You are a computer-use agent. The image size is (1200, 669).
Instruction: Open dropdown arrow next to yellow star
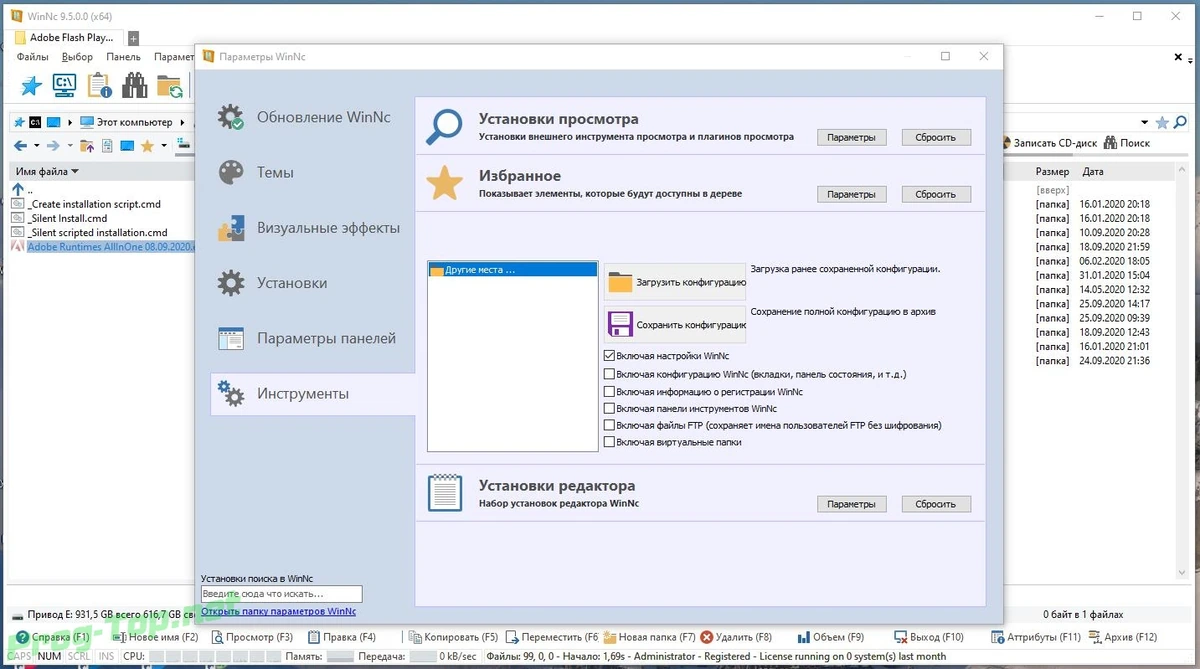(x=162, y=146)
